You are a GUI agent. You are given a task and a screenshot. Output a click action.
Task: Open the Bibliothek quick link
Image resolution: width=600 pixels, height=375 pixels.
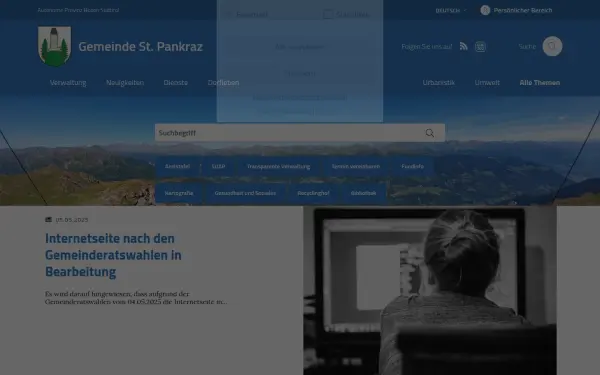pos(364,193)
